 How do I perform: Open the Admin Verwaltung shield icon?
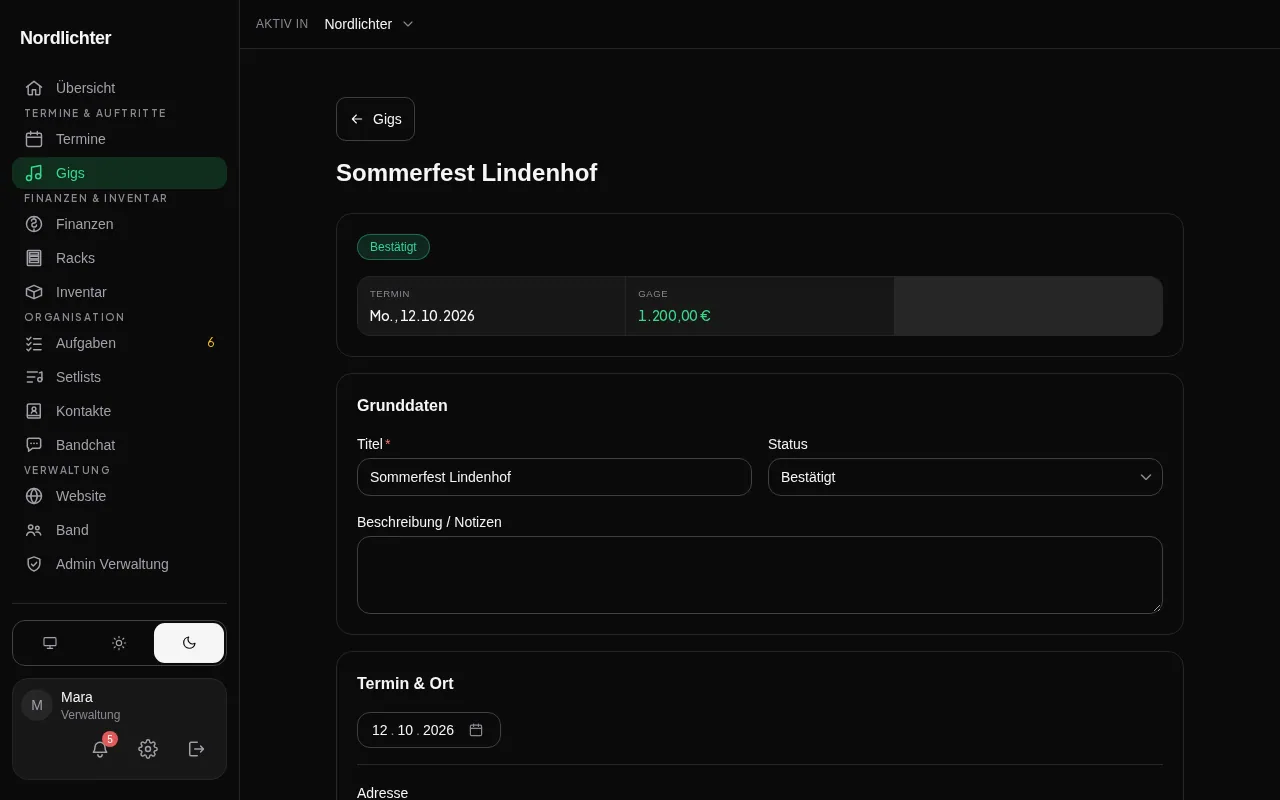point(34,564)
